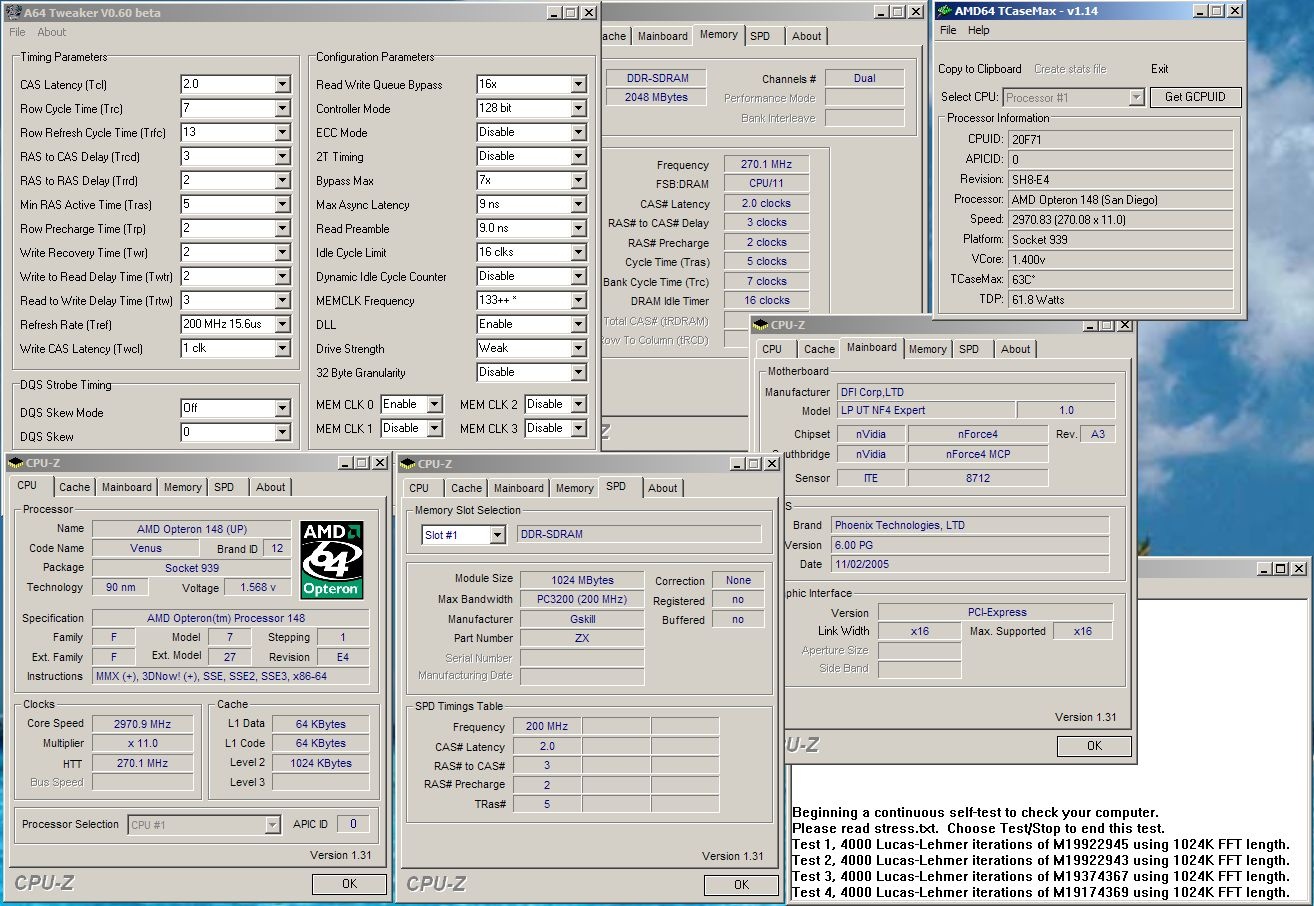This screenshot has width=1314, height=906.
Task: Click the Core Speed 2970.9 MHz field
Action: point(143,724)
